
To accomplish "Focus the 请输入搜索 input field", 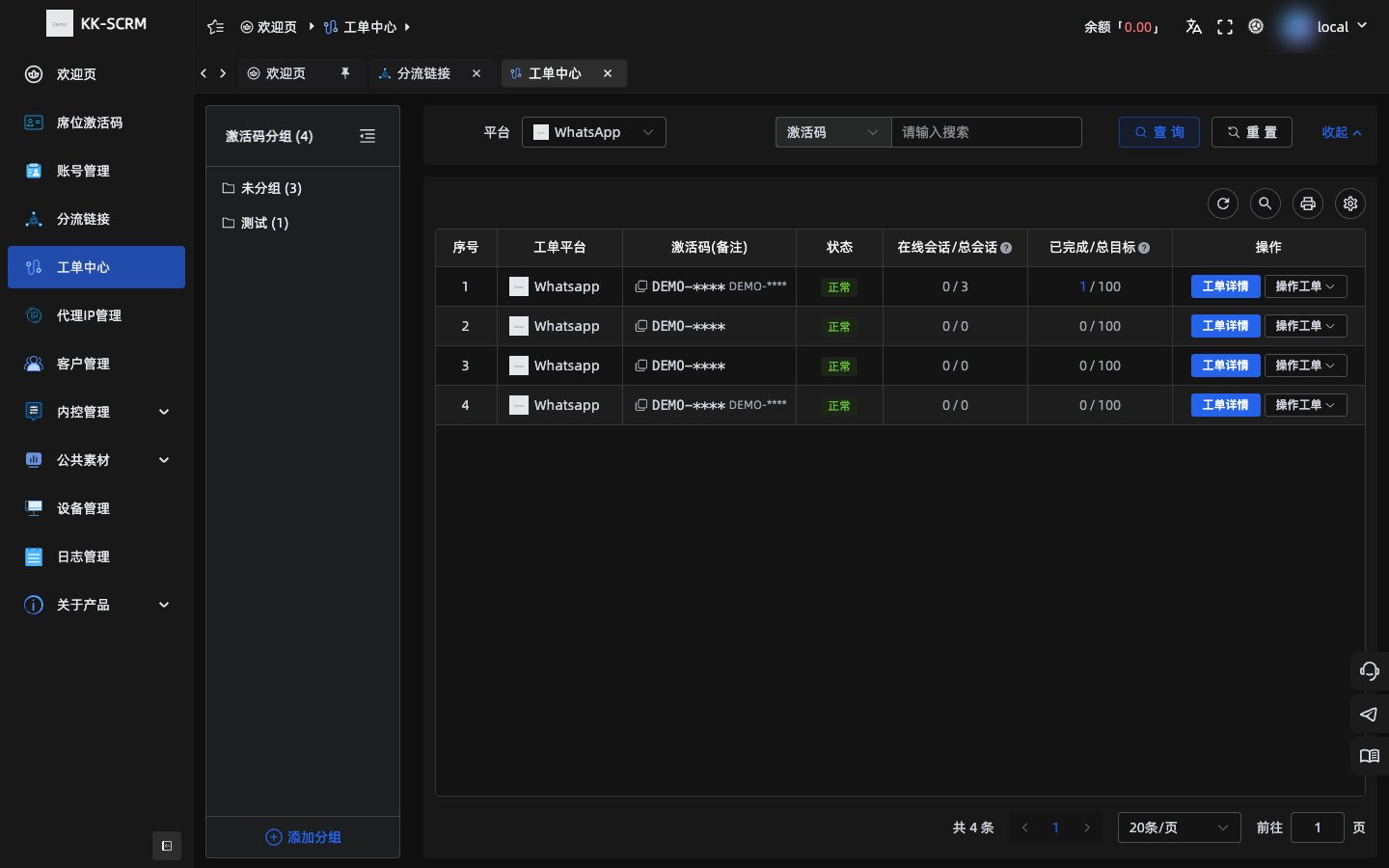I will tap(986, 132).
